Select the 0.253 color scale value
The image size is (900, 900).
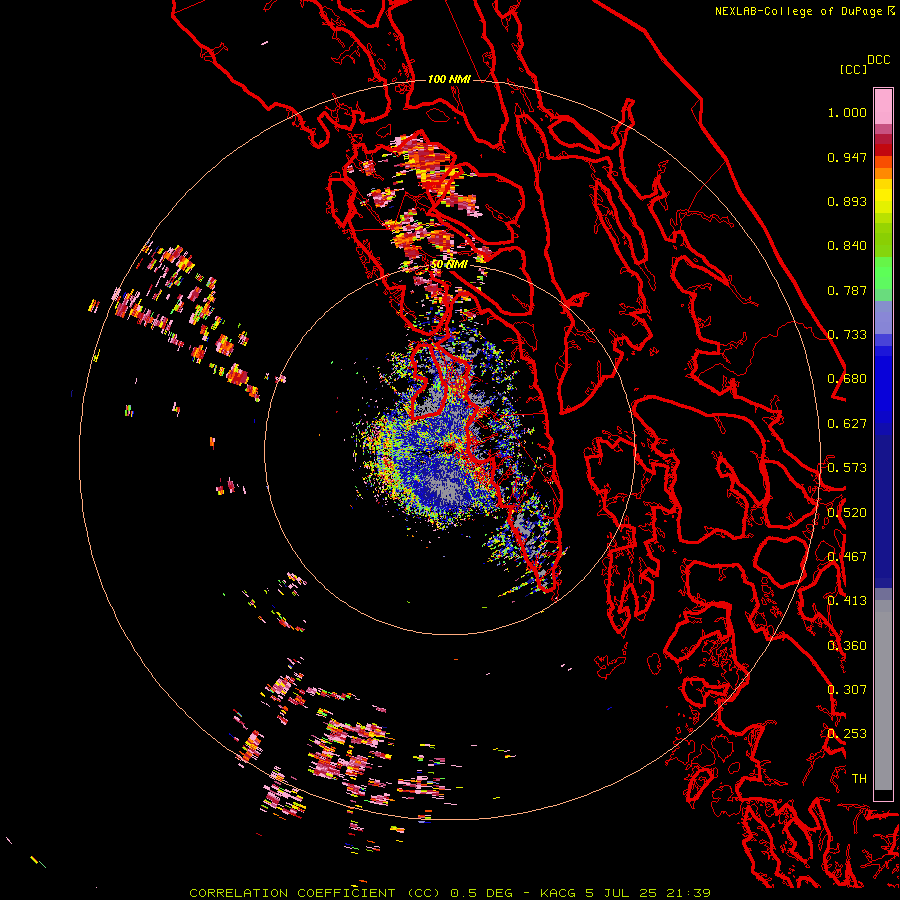click(x=847, y=734)
